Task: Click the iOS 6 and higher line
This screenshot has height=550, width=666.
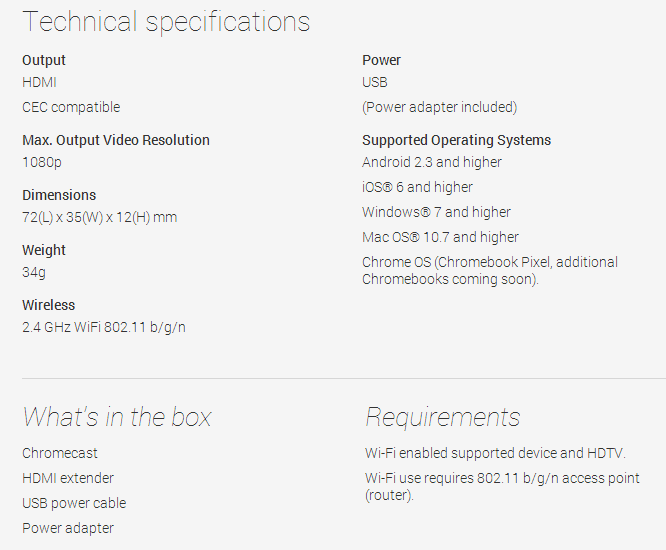Action: click(417, 187)
